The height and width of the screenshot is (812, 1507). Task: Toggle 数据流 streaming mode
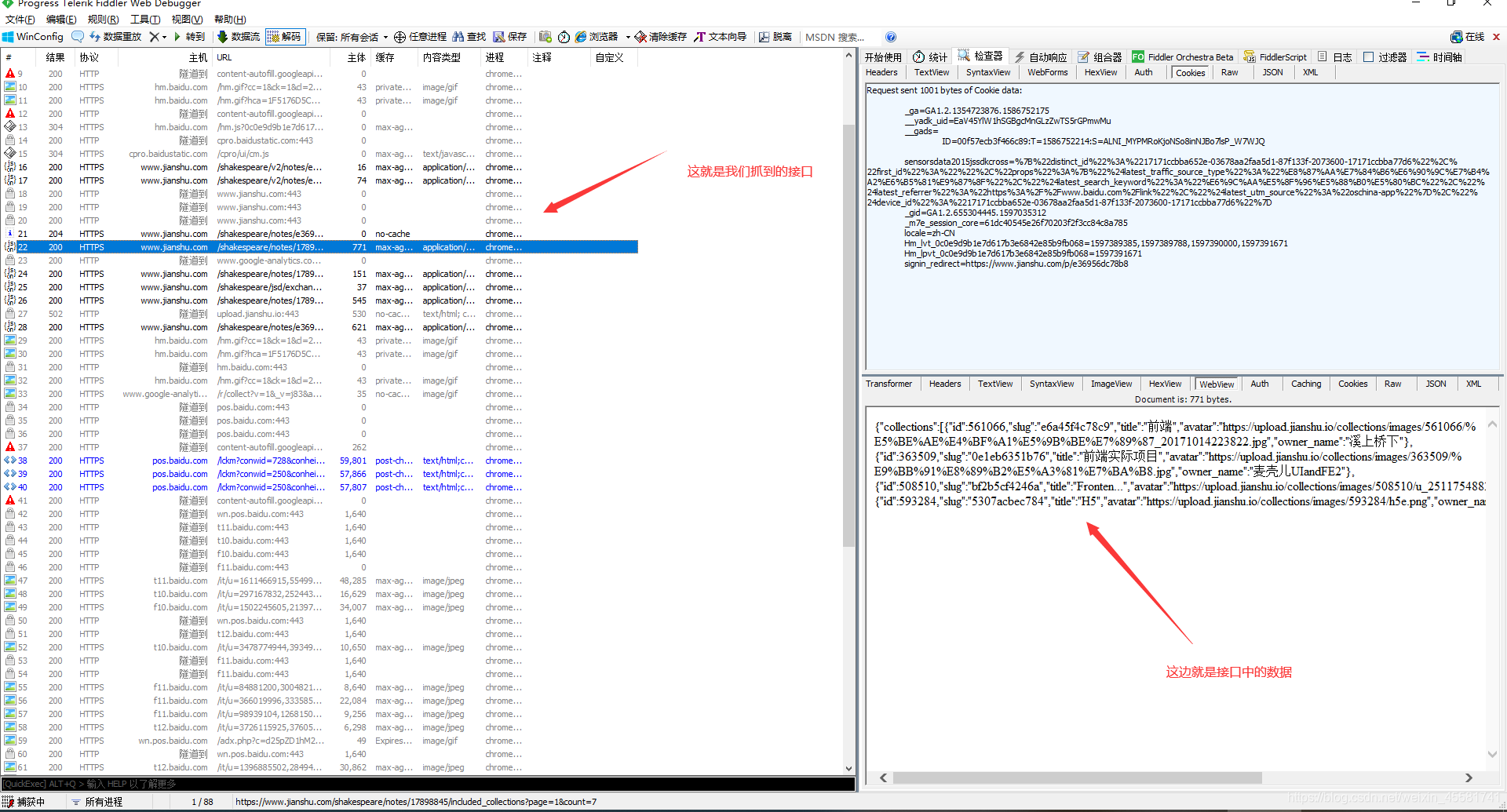(239, 37)
